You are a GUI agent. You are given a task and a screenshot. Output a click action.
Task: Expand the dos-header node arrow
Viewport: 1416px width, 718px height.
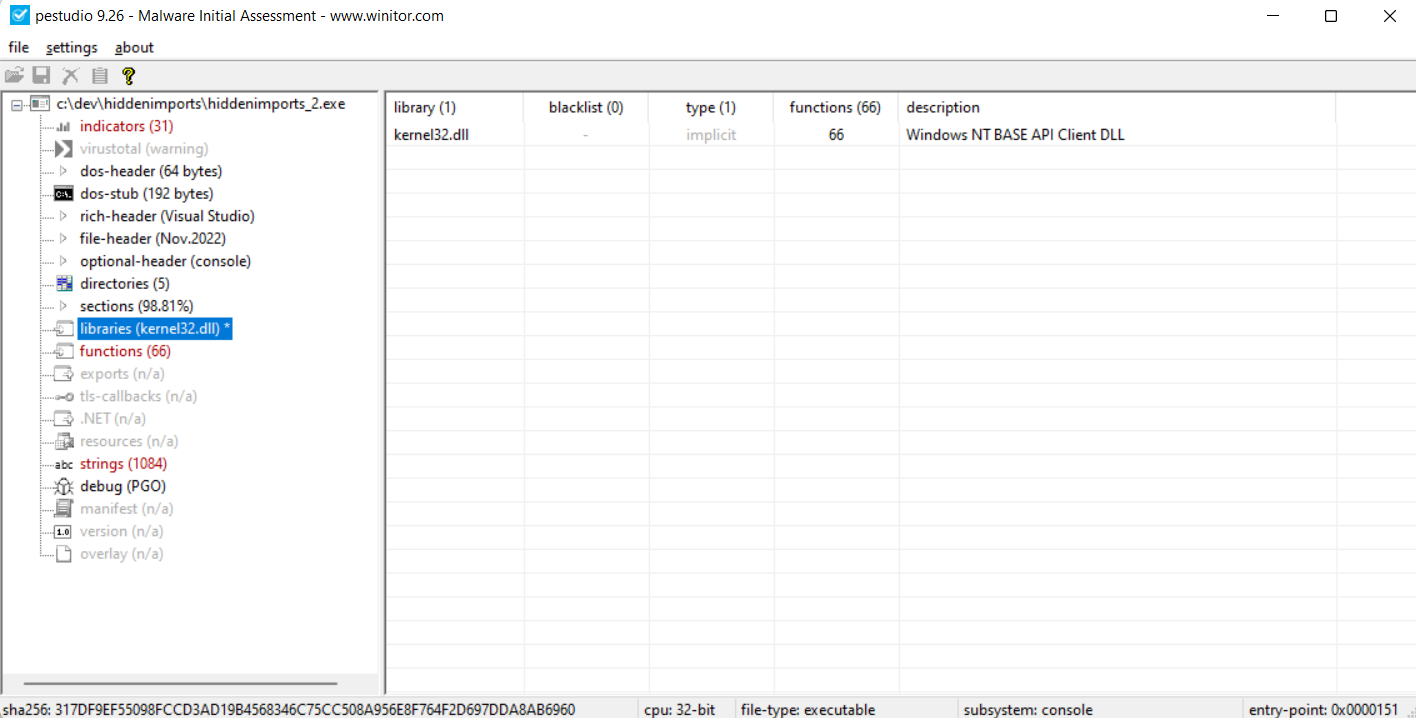pyautogui.click(x=63, y=171)
